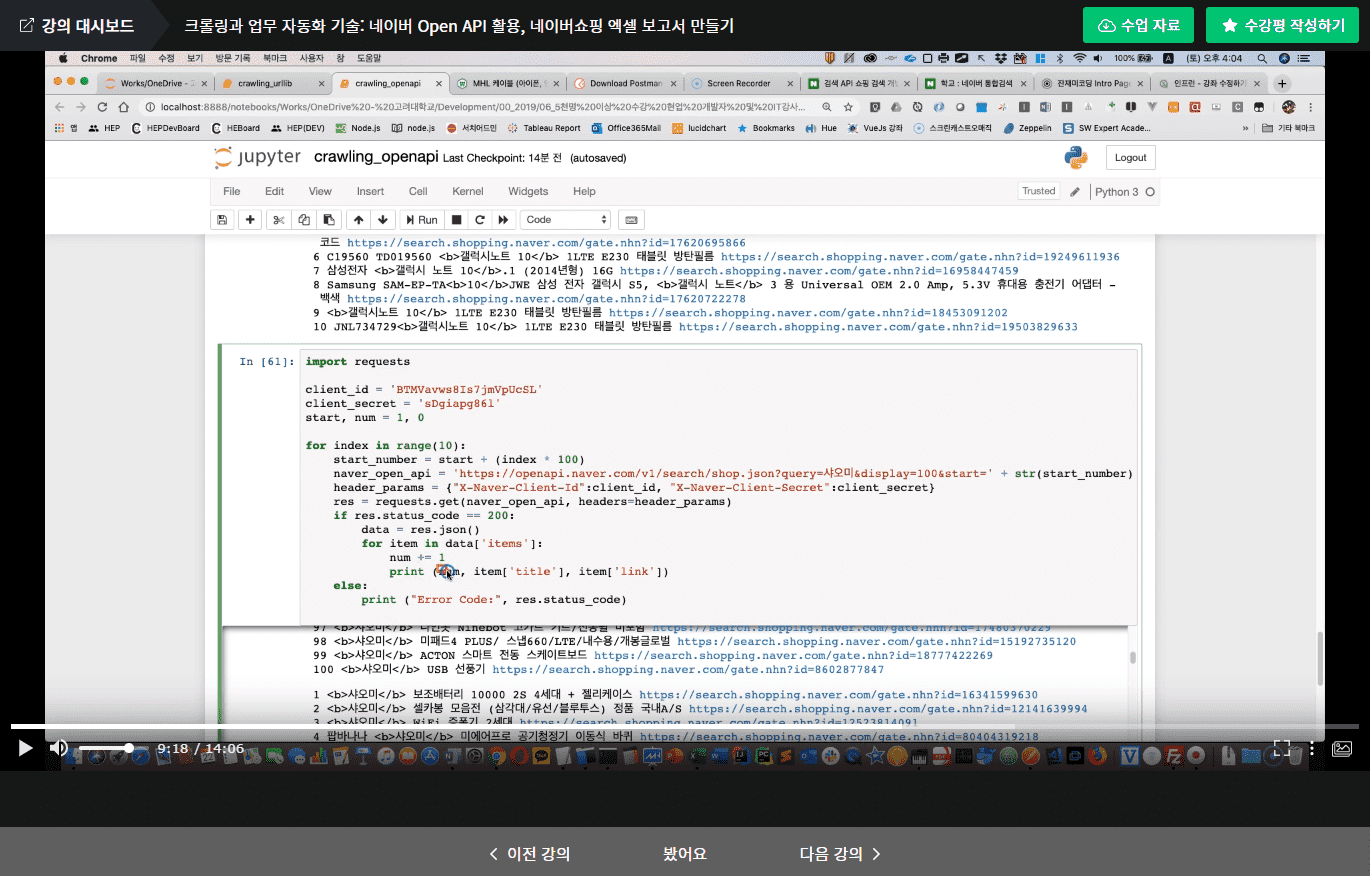Mute the video player volume
The width and height of the screenshot is (1370, 876).
click(x=59, y=747)
